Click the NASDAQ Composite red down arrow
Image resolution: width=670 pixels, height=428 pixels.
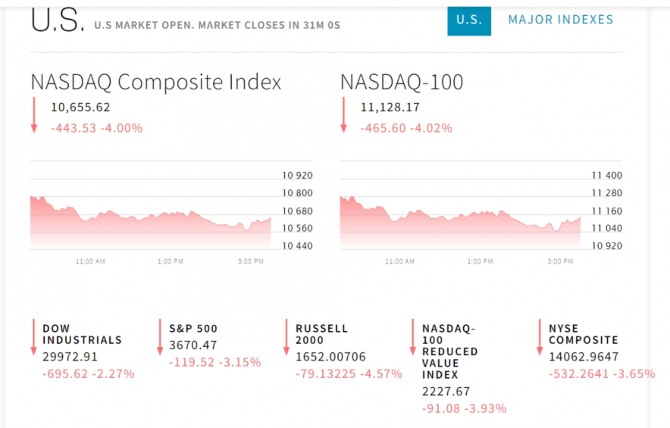point(34,115)
